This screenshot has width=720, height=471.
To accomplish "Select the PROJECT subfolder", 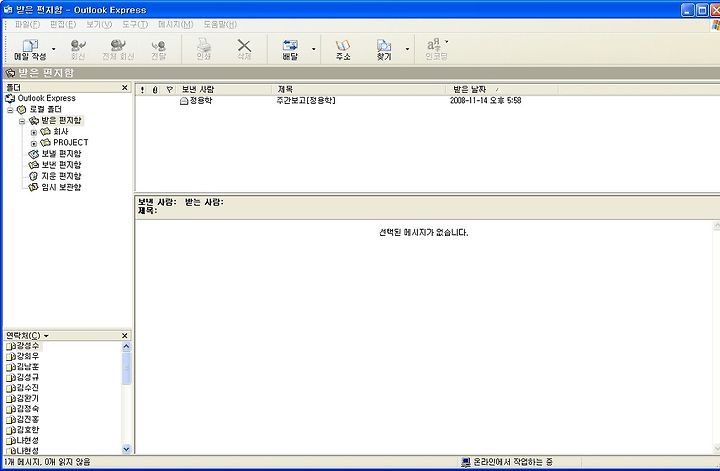I will tap(70, 142).
